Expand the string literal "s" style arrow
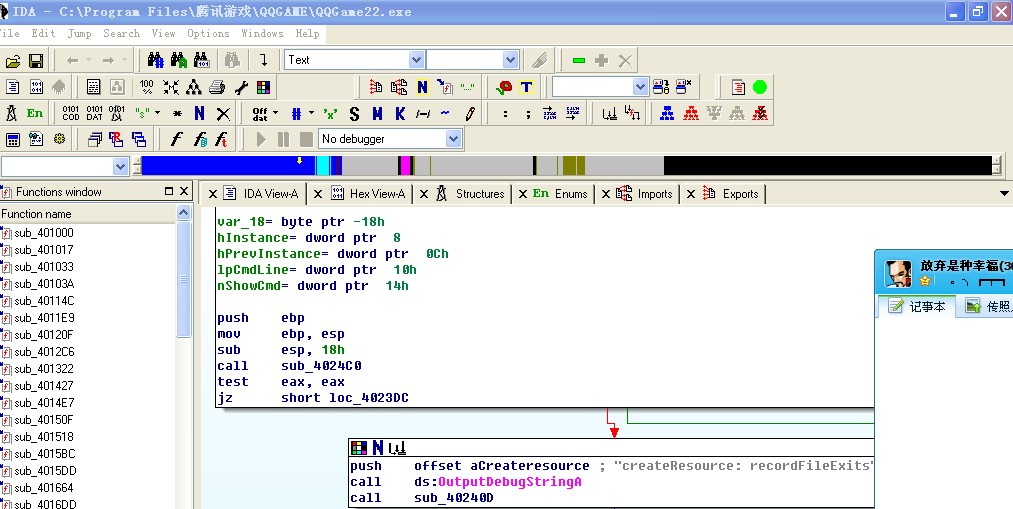Image resolution: width=1013 pixels, height=509 pixels. 158,114
